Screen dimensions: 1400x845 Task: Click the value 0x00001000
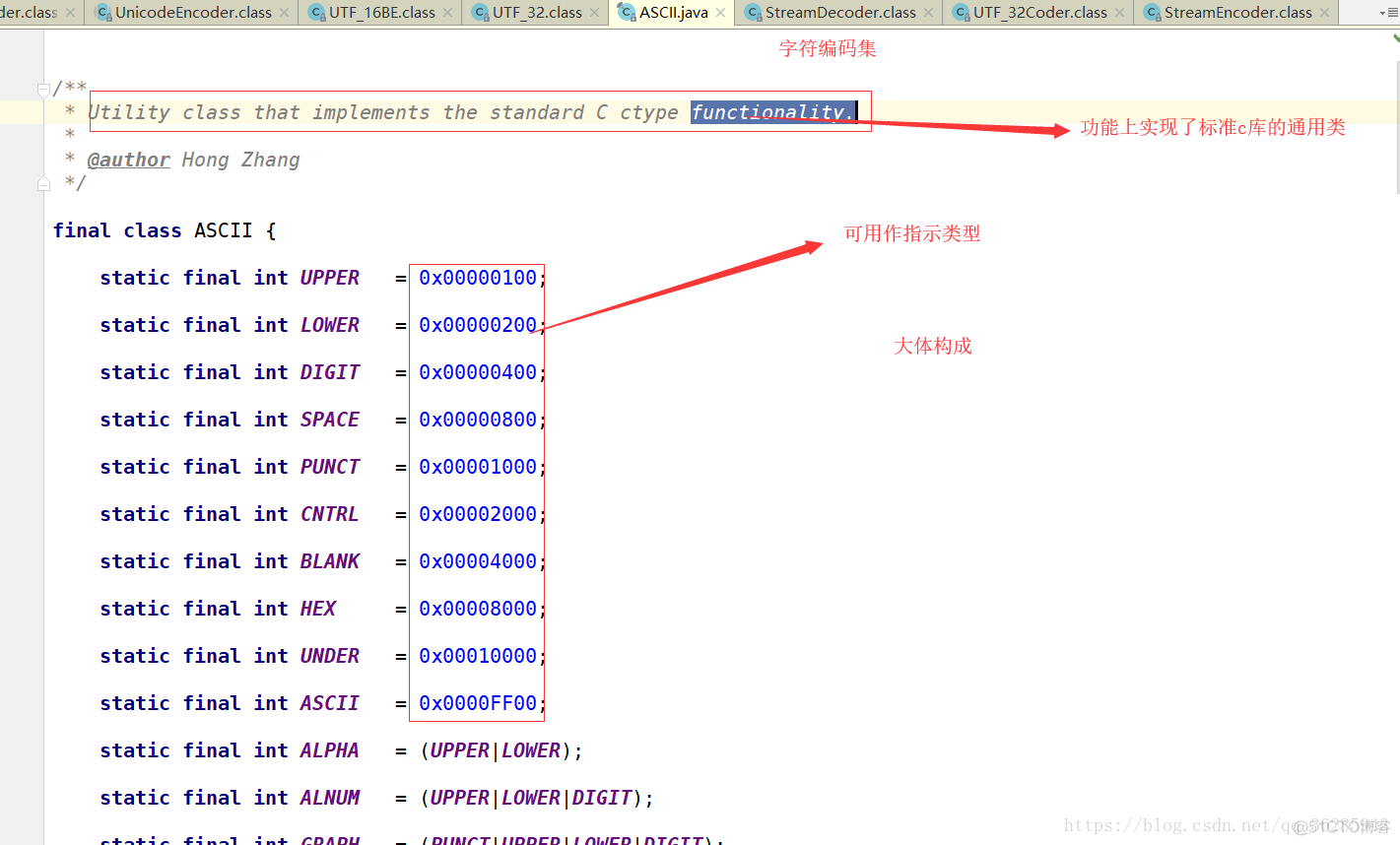click(478, 467)
